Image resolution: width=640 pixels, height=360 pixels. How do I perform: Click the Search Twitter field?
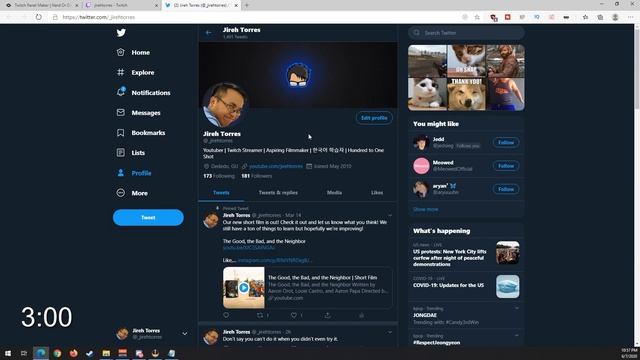[466, 33]
